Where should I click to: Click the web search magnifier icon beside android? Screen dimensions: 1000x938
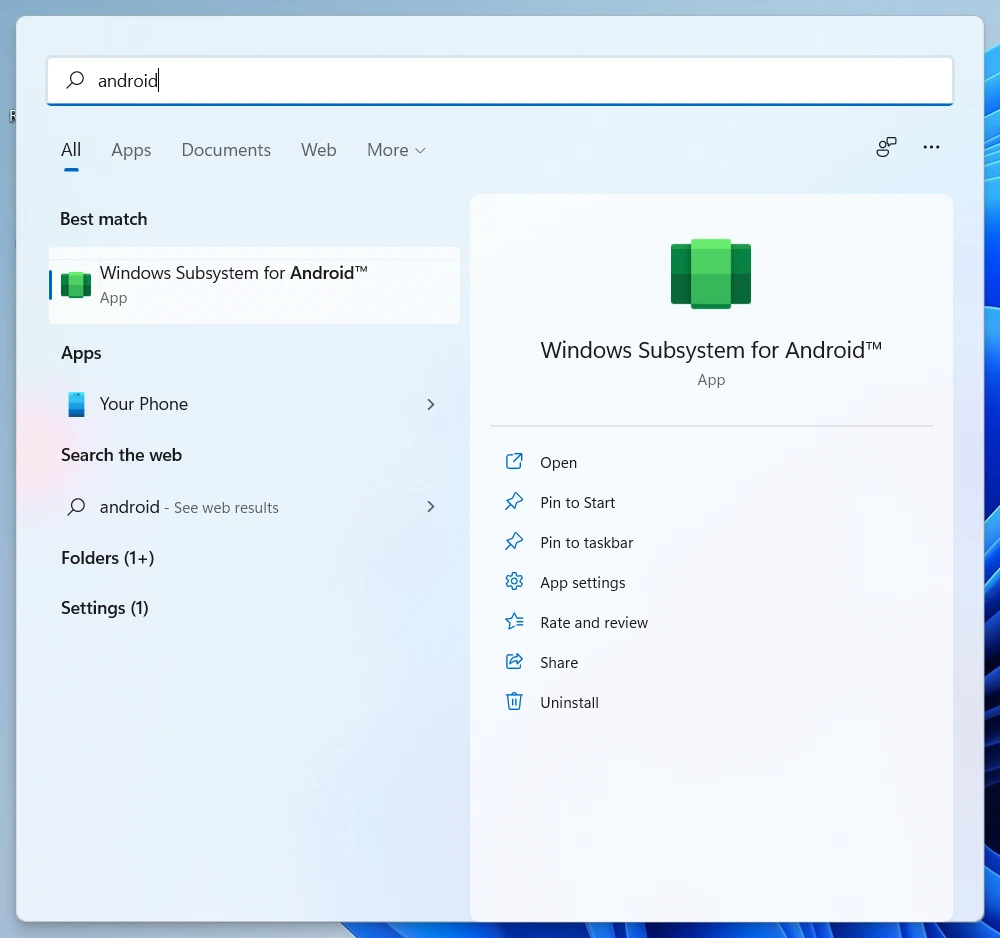click(76, 507)
